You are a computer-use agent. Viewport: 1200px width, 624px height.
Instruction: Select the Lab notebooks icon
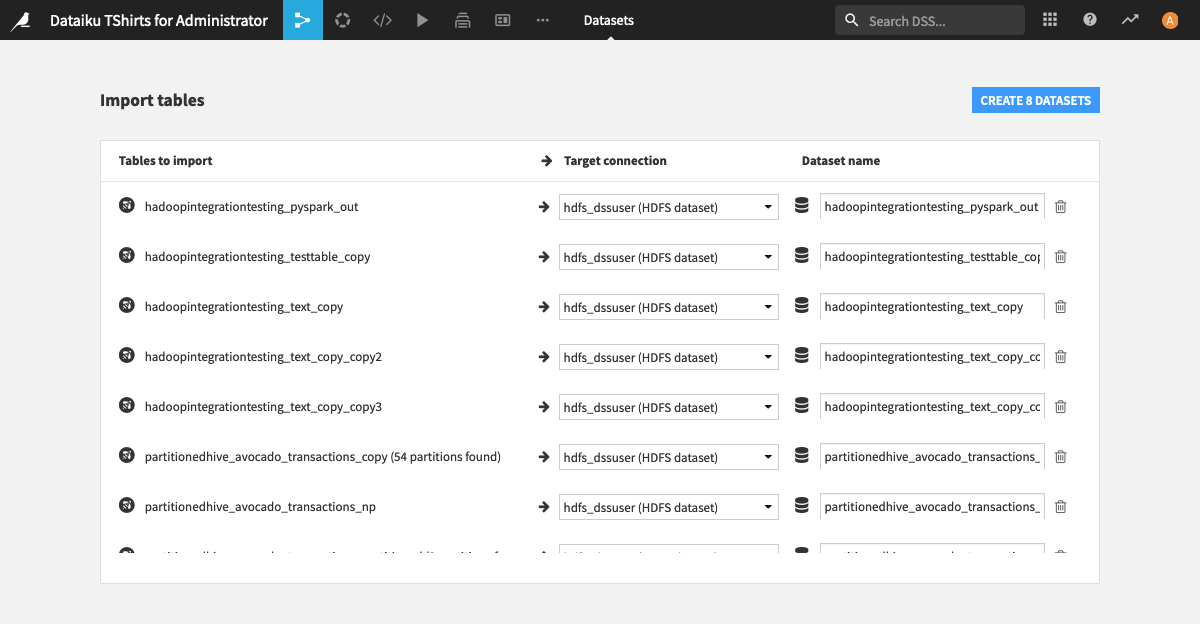click(x=342, y=20)
